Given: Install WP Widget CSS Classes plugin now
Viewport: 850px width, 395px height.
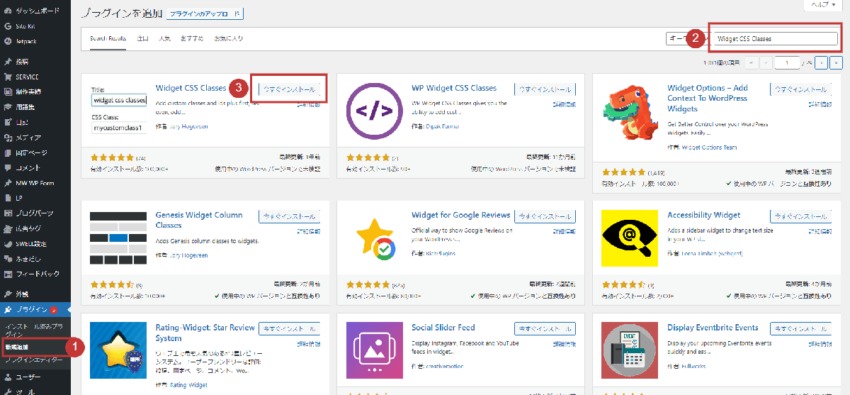Looking at the screenshot, I should point(545,89).
